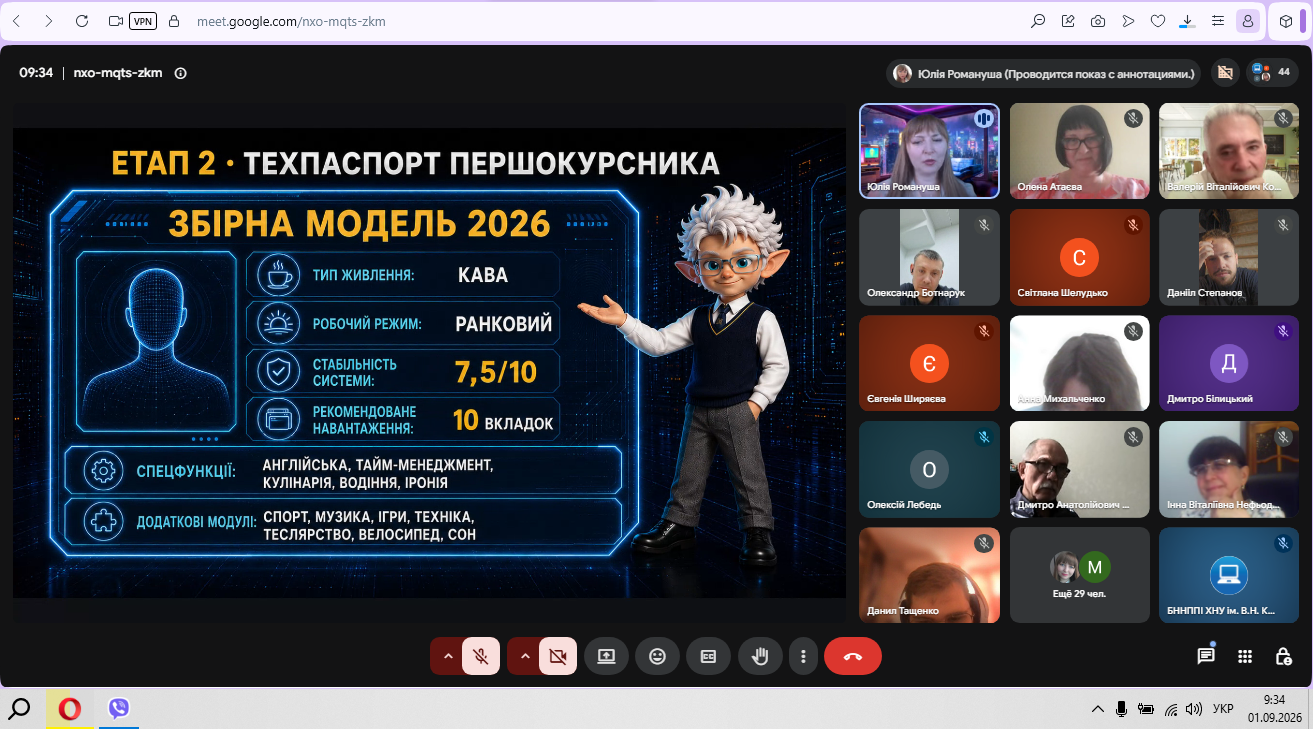Click the raise hand icon
Viewport: 1313px width, 729px height.
coord(760,656)
